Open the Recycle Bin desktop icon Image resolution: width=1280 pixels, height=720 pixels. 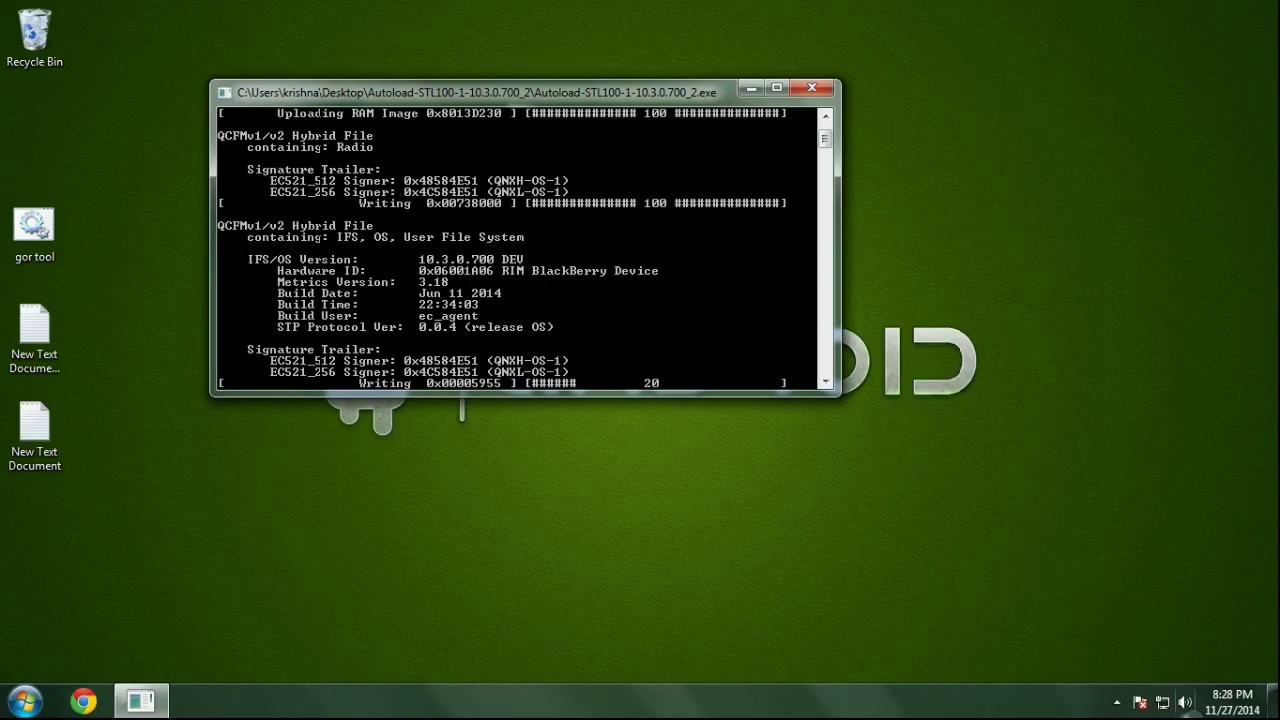(34, 40)
